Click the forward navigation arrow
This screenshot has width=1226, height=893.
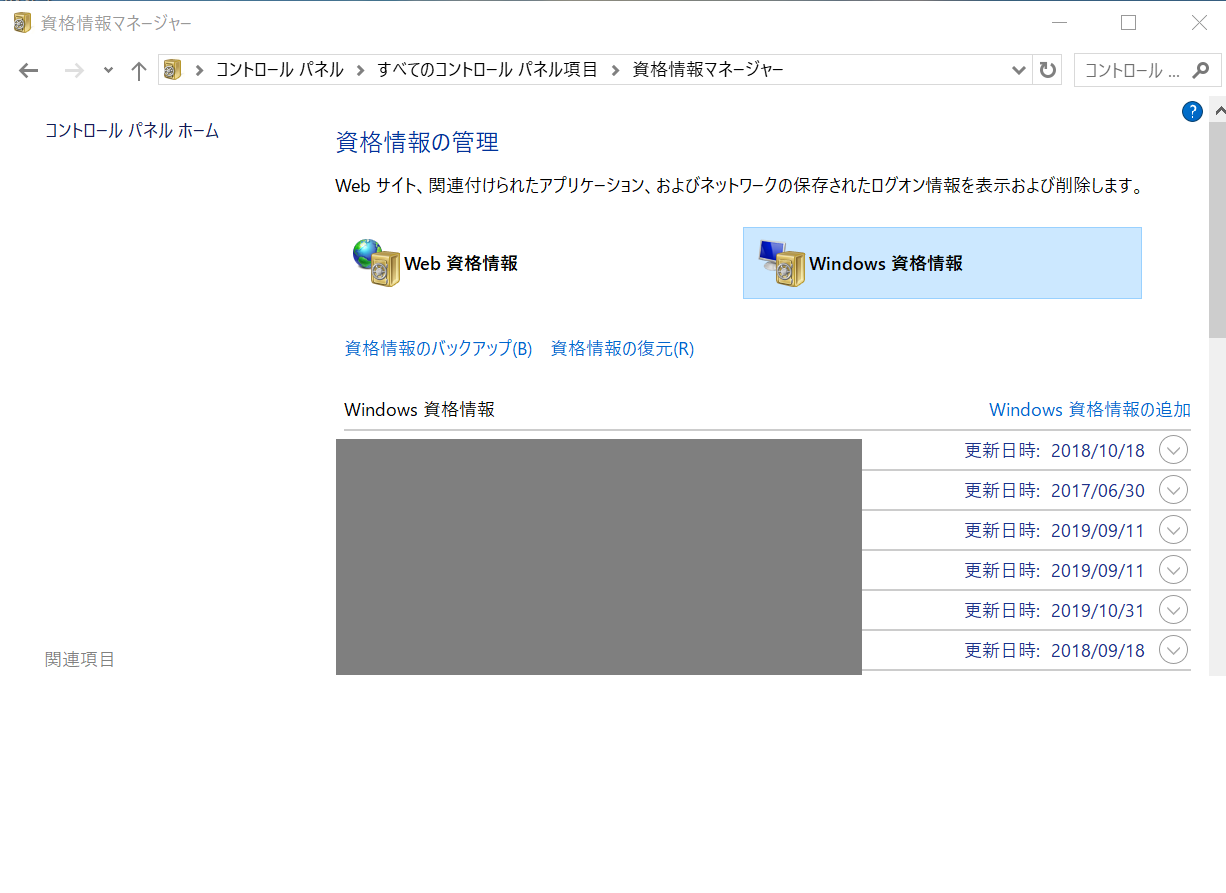click(x=73, y=70)
